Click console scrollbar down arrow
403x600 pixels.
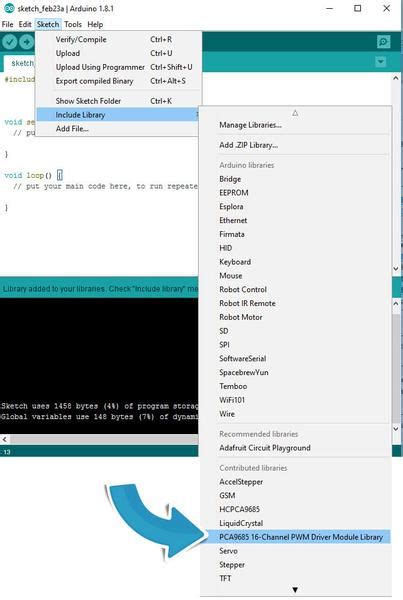coord(396,429)
